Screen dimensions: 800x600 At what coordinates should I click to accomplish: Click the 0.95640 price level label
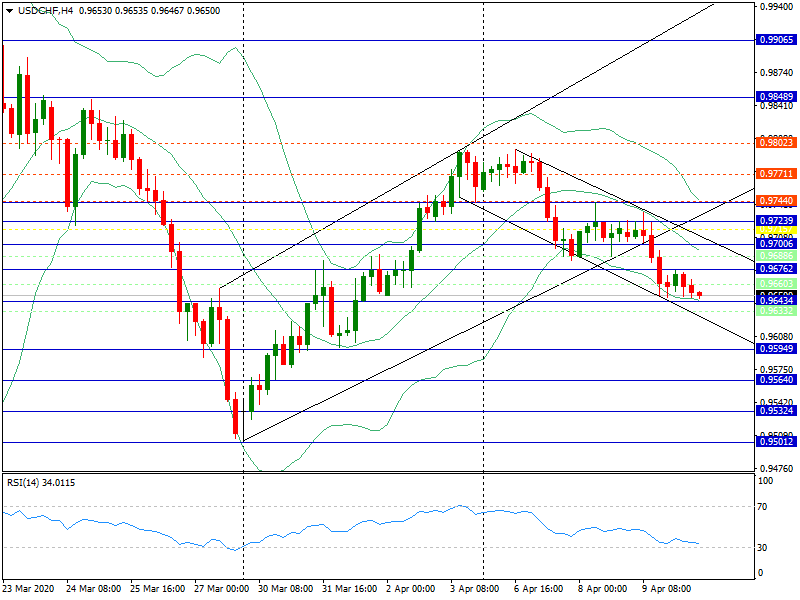pos(776,380)
